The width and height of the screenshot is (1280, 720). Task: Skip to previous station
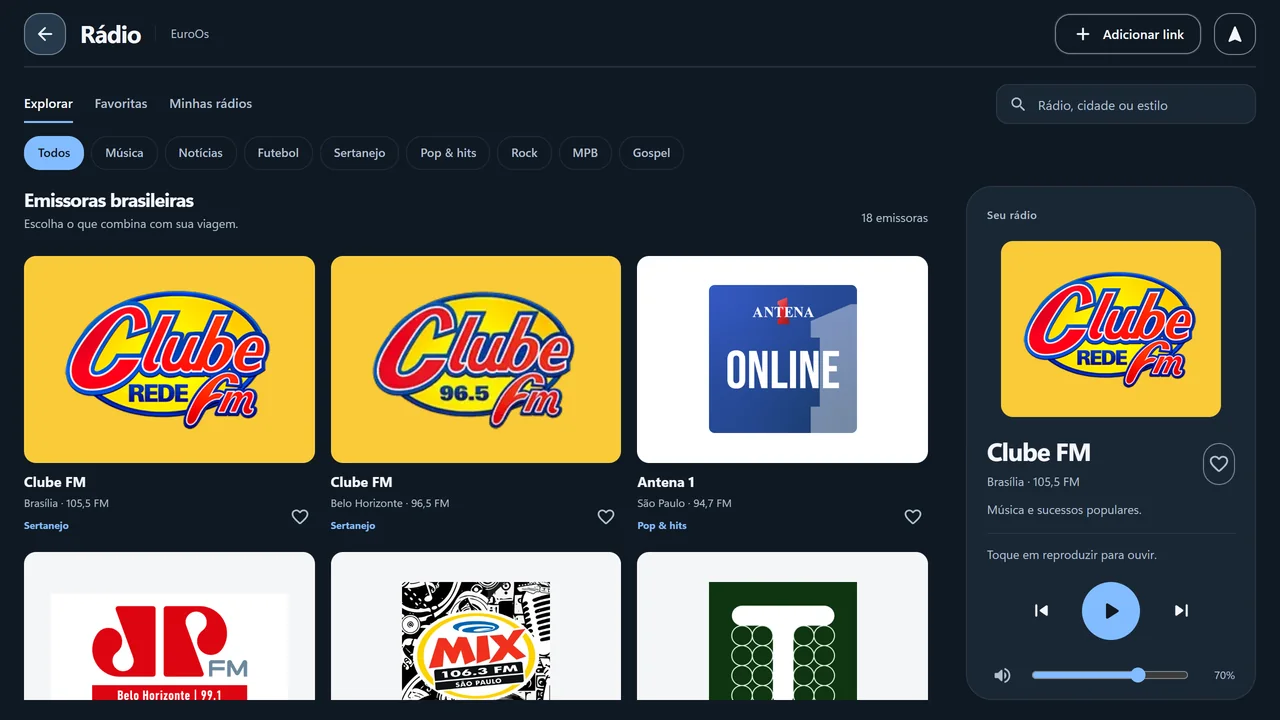pos(1041,610)
